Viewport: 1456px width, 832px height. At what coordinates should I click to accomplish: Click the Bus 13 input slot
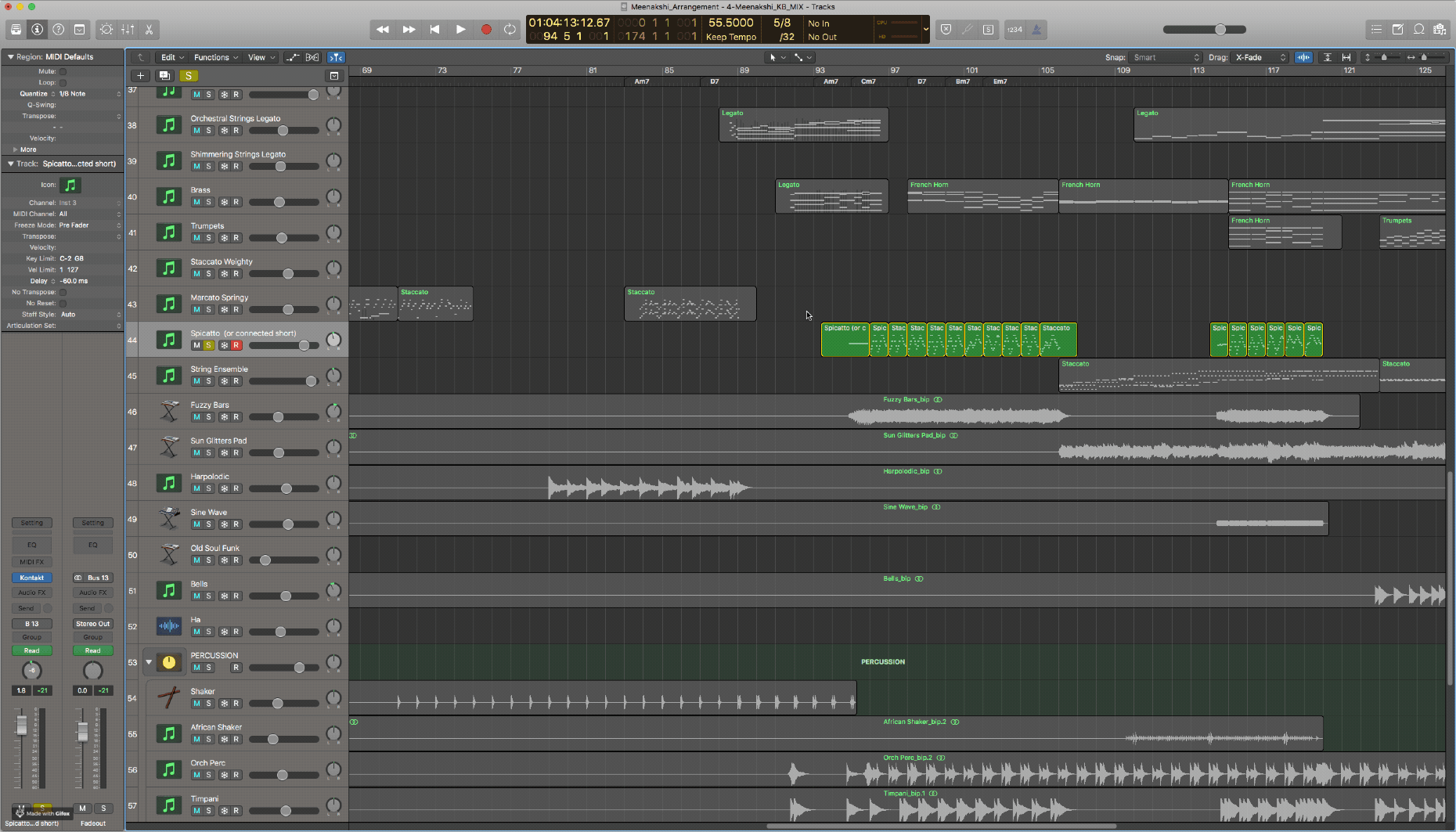click(x=92, y=578)
